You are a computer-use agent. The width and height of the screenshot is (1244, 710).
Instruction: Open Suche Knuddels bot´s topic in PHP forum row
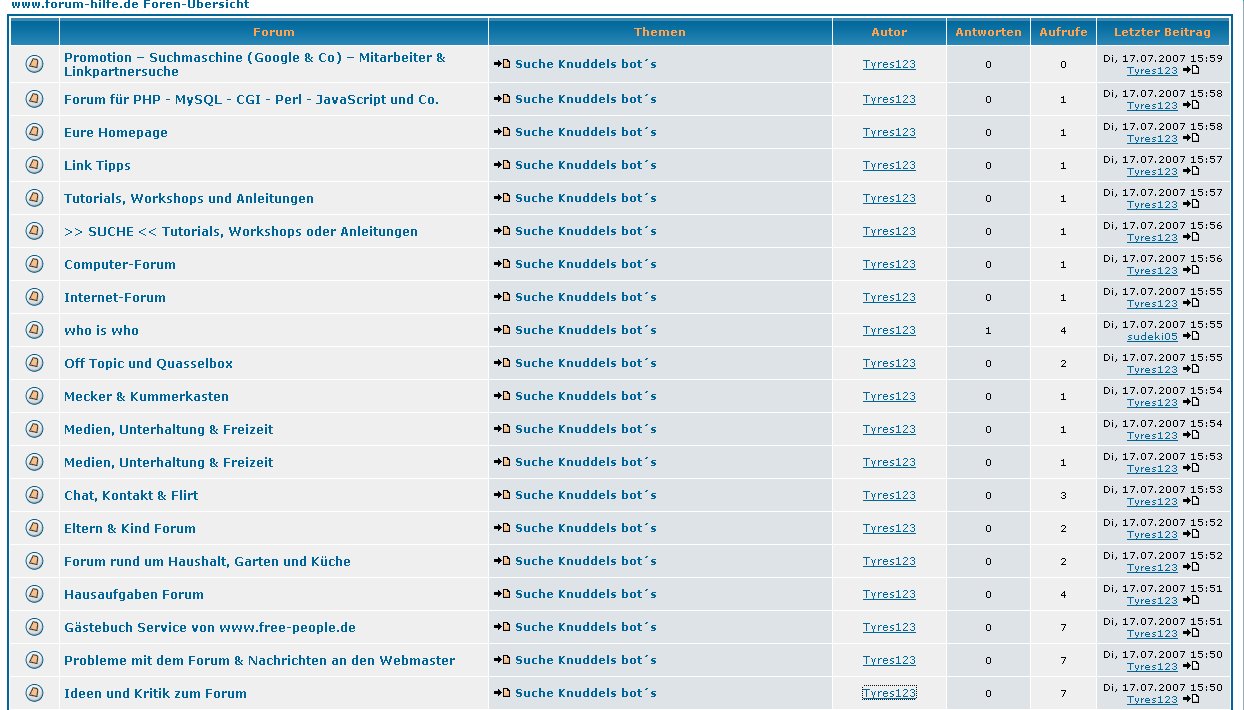585,99
